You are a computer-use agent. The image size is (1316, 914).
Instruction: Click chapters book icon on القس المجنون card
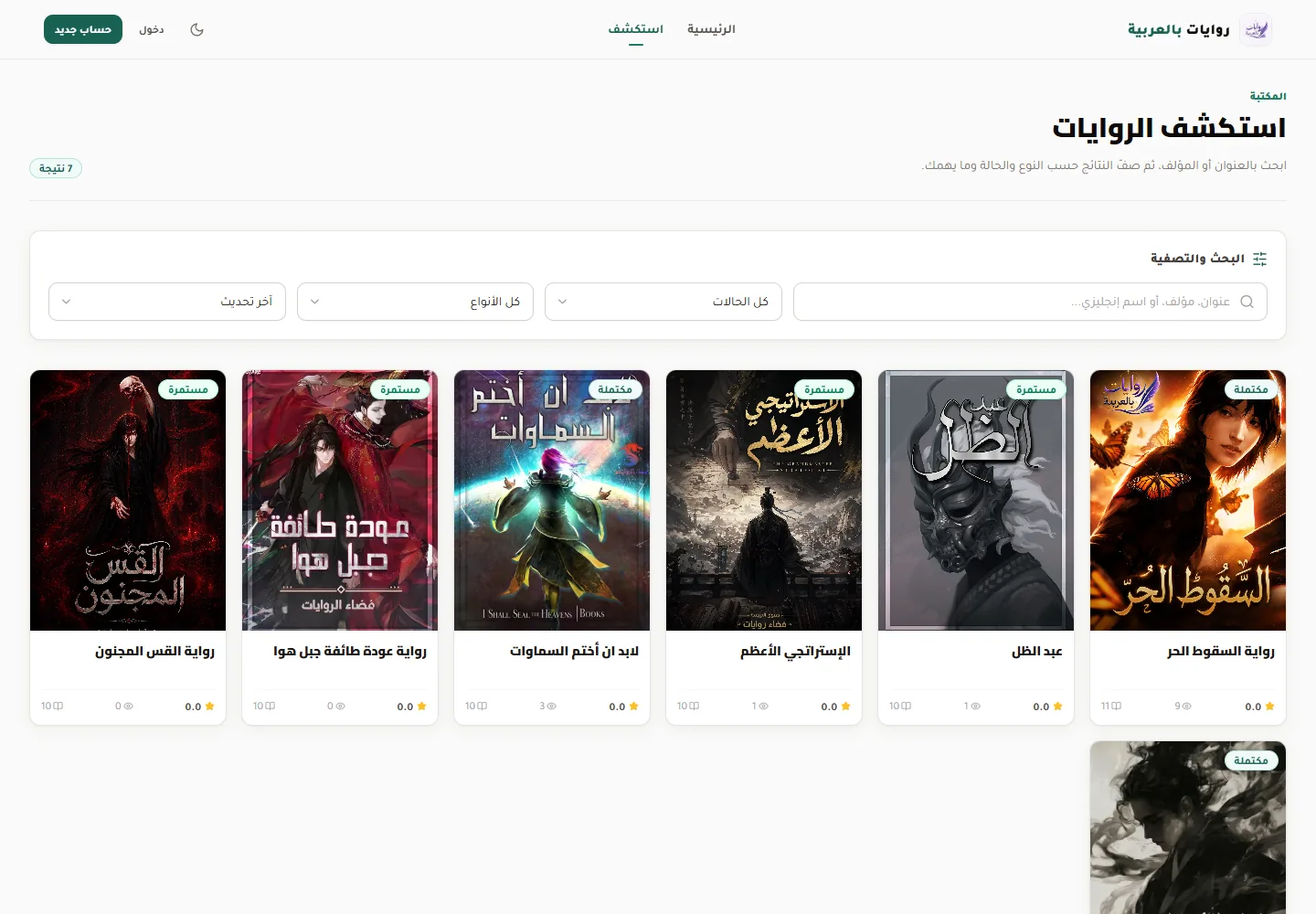coord(58,707)
